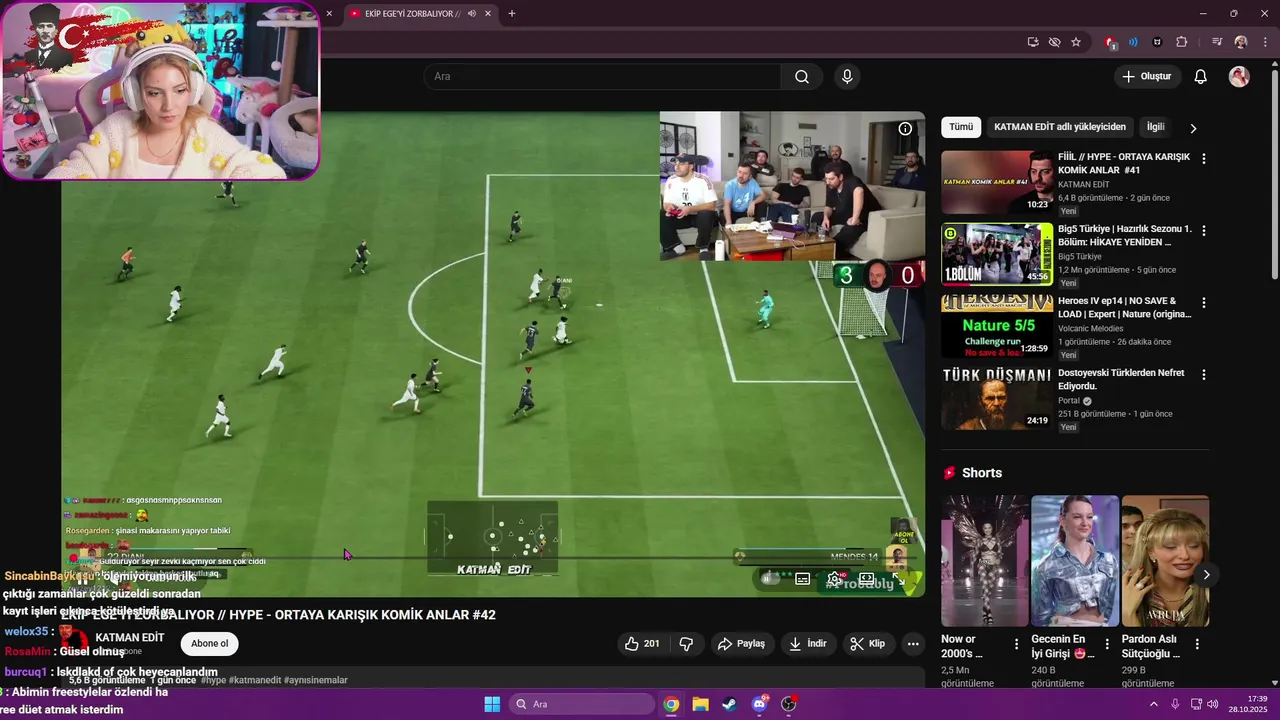1280x720 pixels.
Task: Open options menu for Big5 Türkiye video
Action: [1204, 231]
